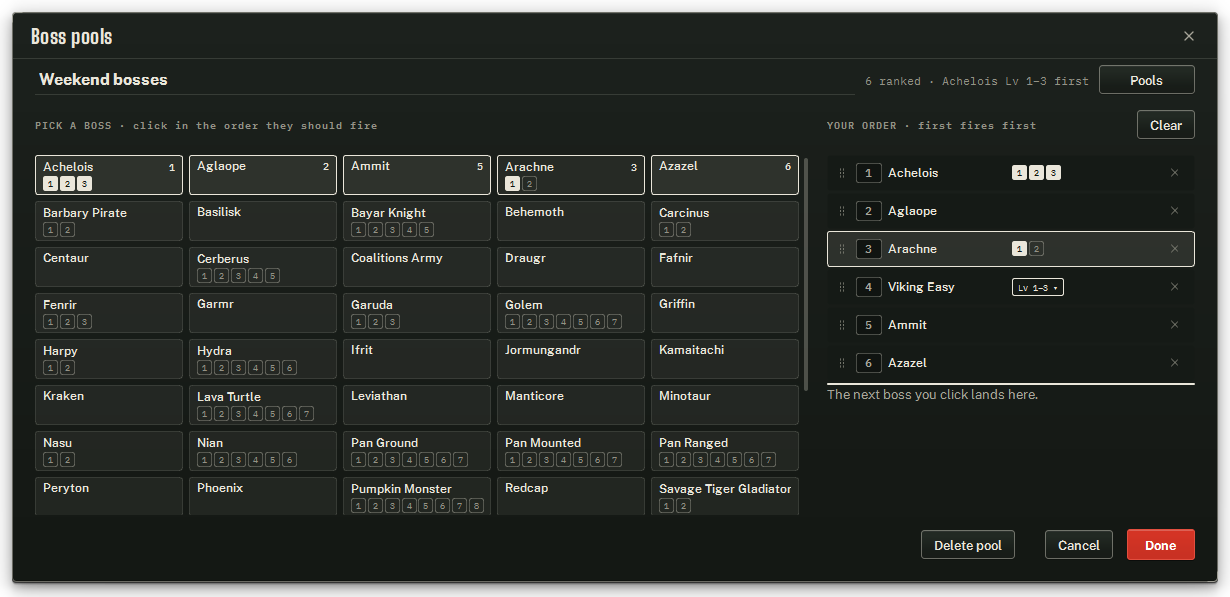
Task: Pick the Kraken boss card
Action: 109,405
